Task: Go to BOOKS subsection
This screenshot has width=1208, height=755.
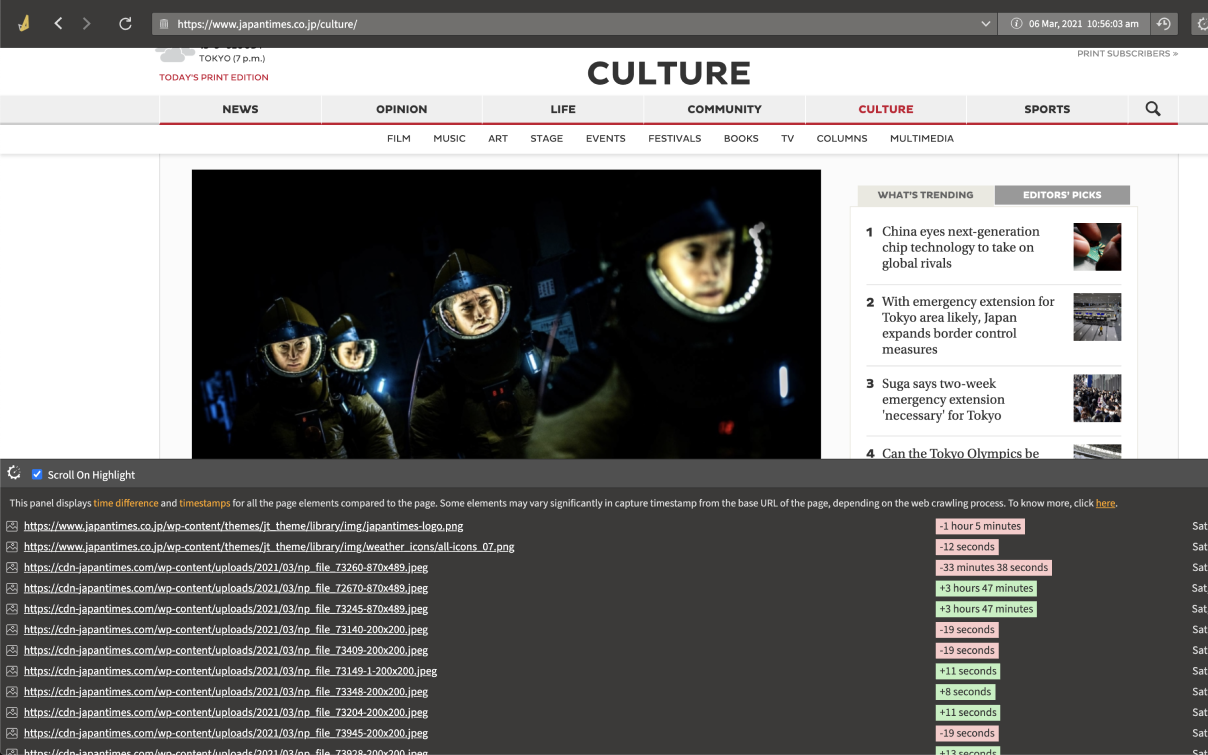Action: pos(741,139)
